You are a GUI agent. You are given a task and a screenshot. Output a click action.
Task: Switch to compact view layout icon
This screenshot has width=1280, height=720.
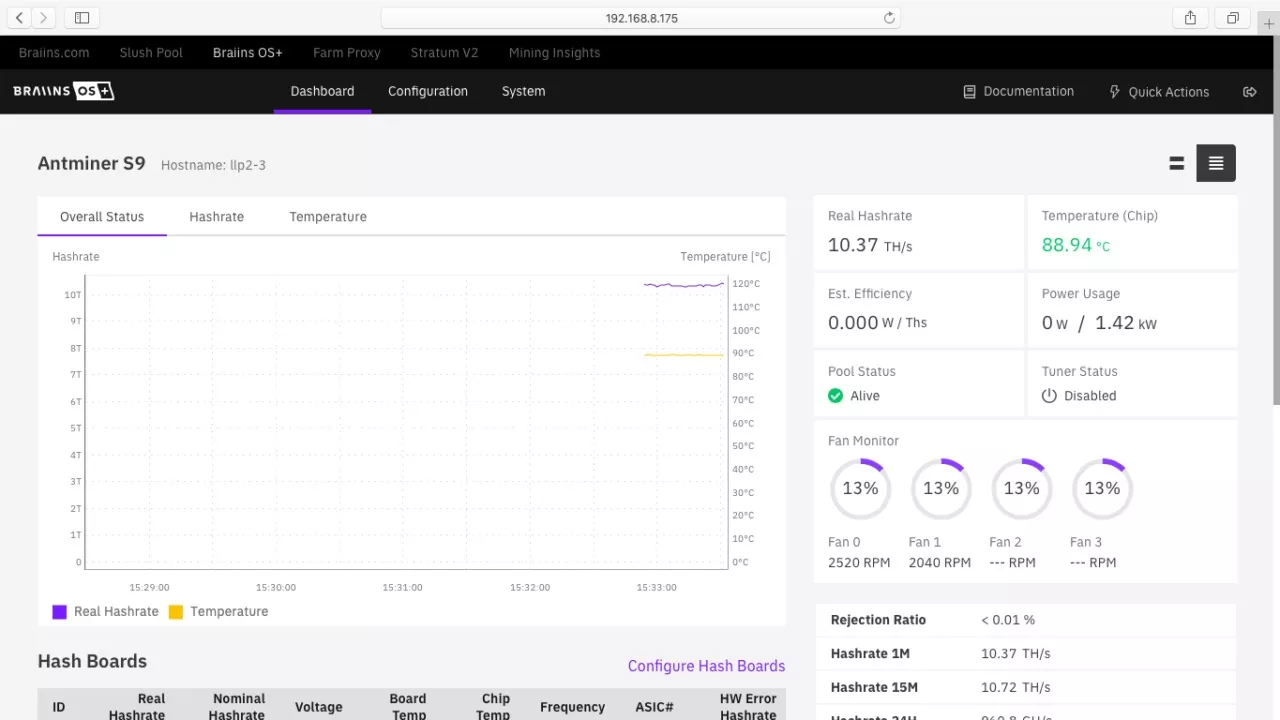point(1177,163)
